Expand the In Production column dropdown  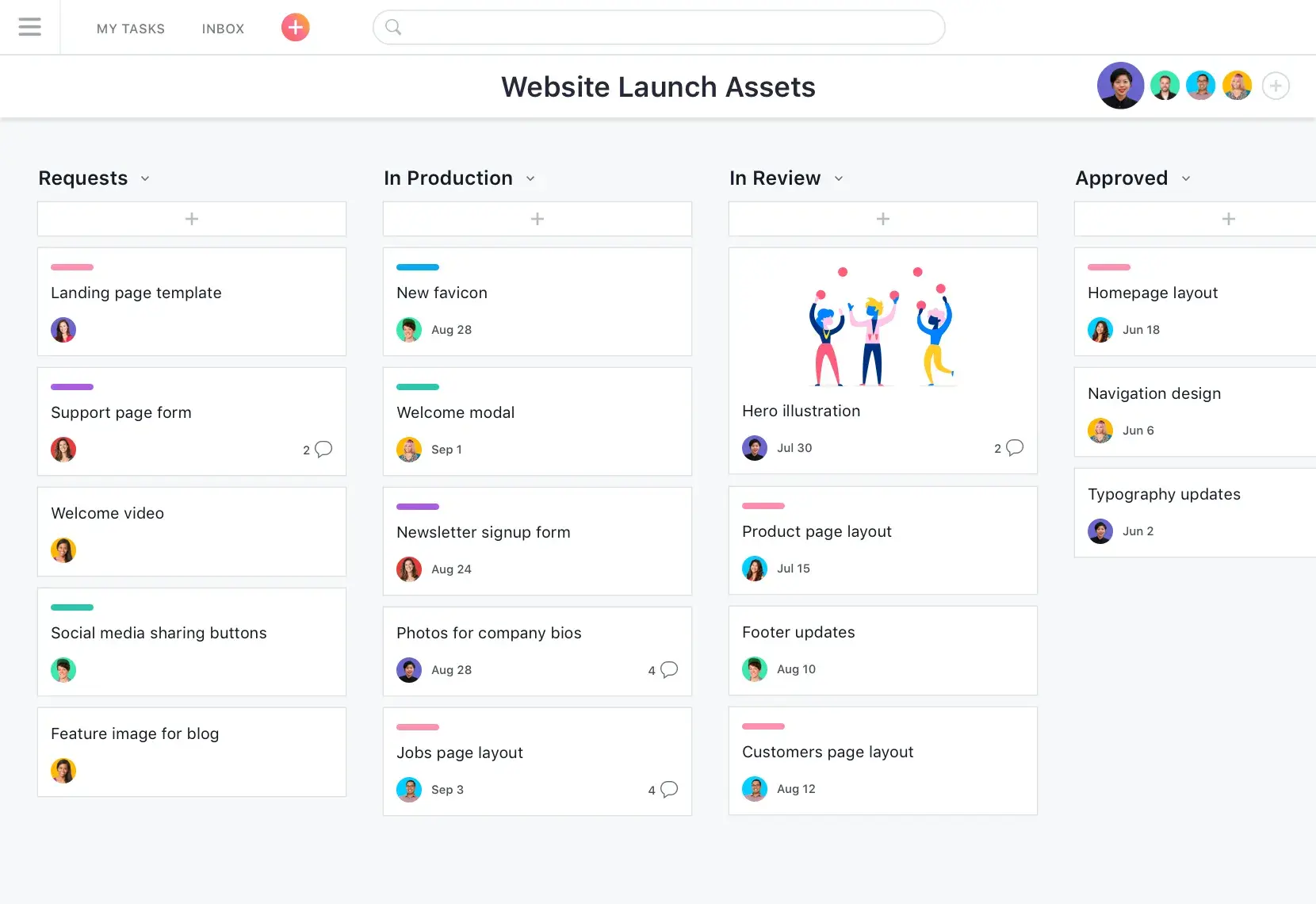[530, 178]
